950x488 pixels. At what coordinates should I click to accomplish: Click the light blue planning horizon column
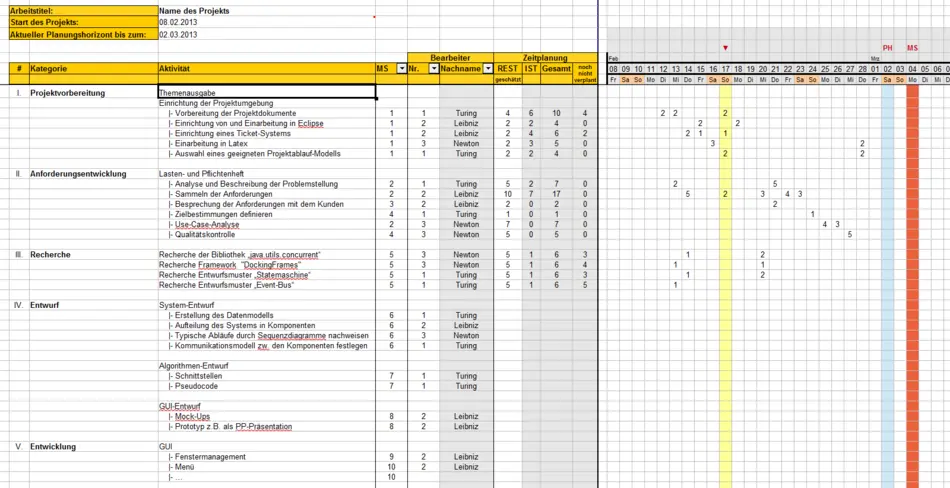tap(887, 250)
